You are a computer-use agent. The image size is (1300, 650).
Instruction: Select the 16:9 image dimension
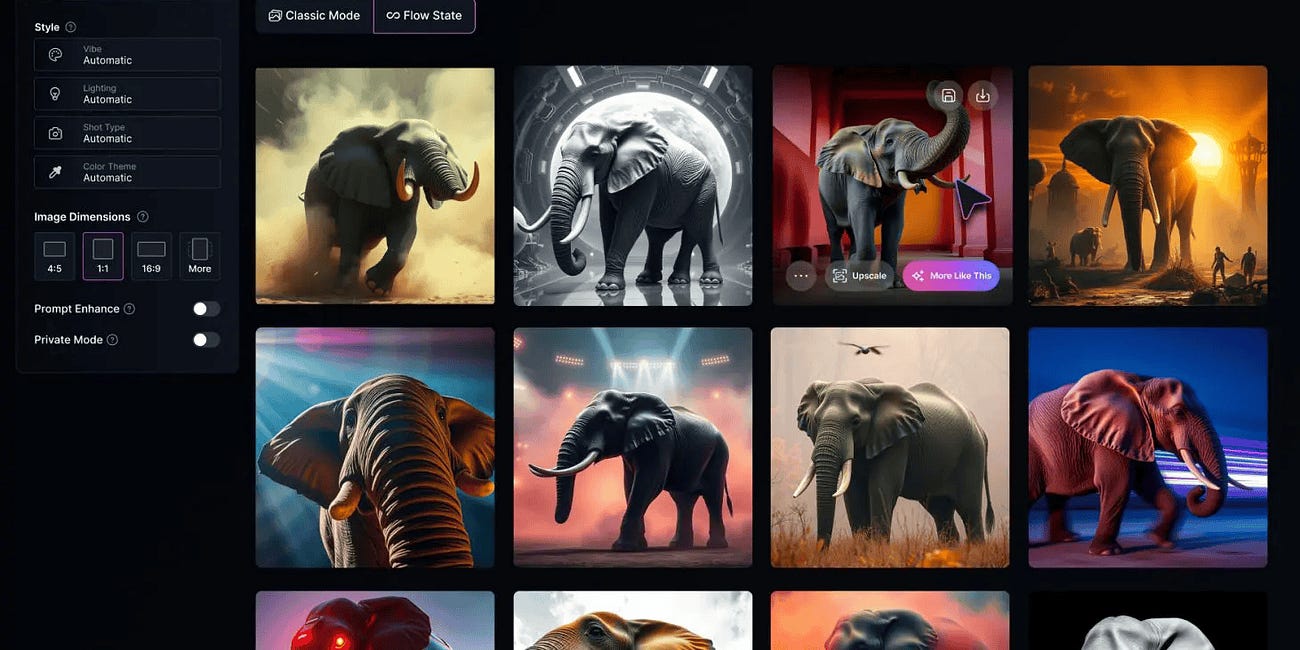151,256
